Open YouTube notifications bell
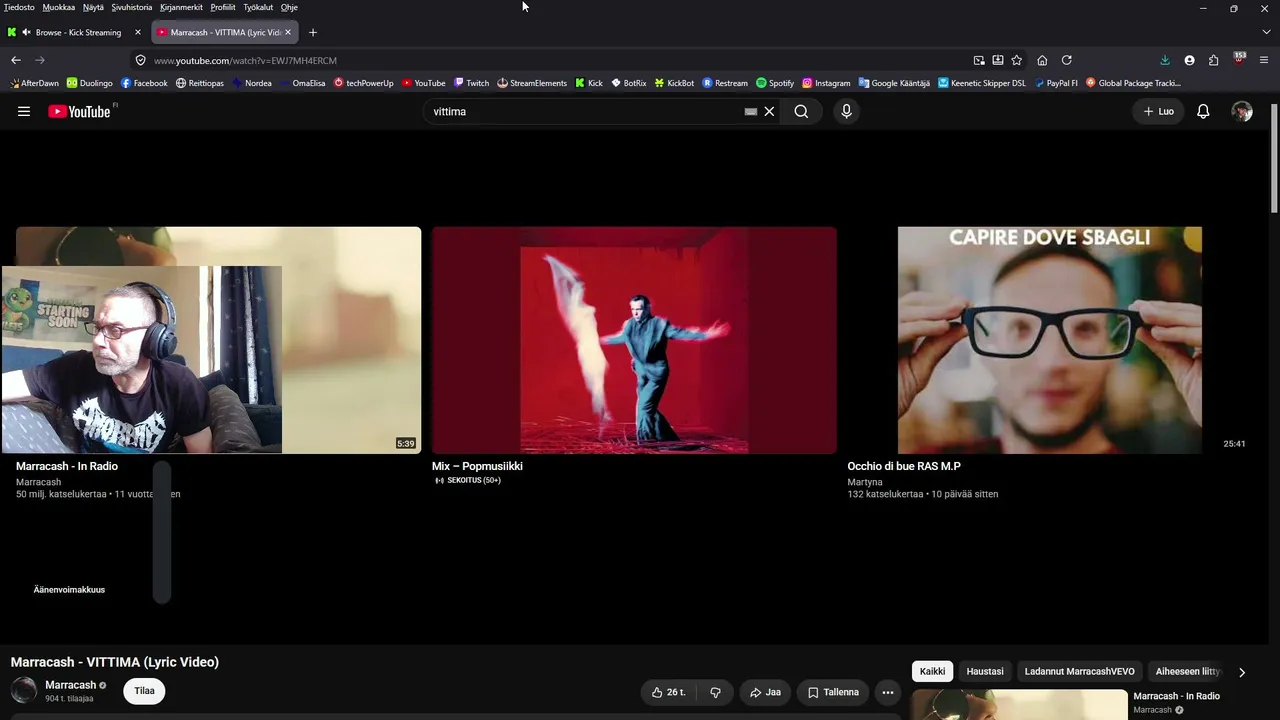The height and width of the screenshot is (720, 1280). click(1203, 112)
